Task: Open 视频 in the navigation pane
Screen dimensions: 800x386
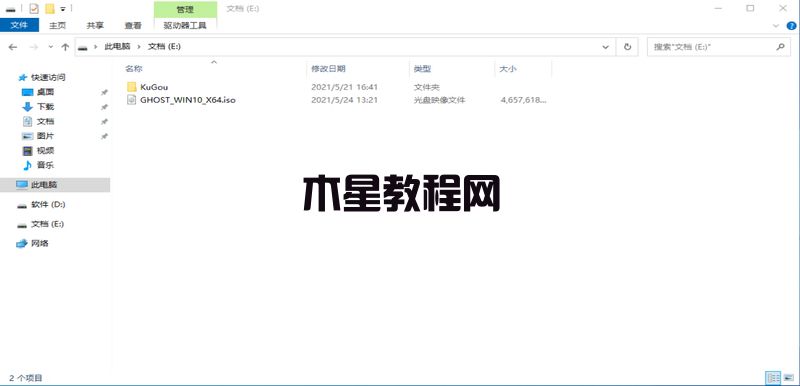Action: click(45, 151)
